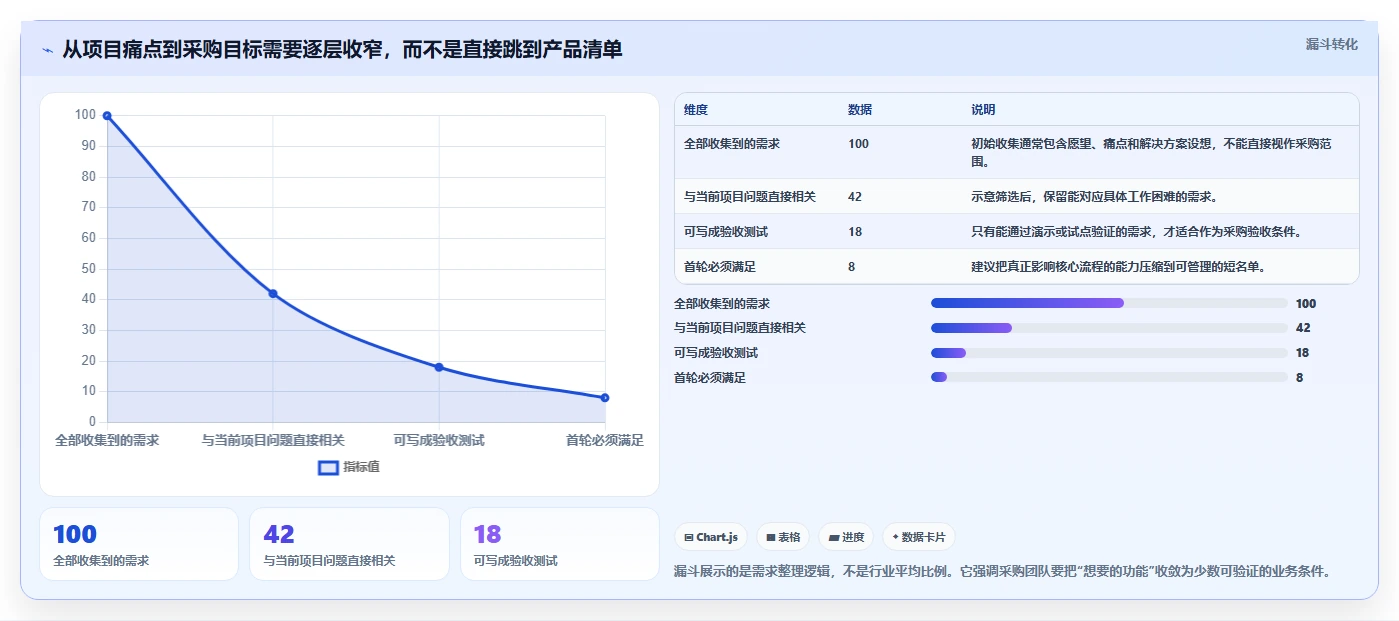Click description starting 初始收集通常包含愿望
1399x621 pixels.
pos(1151,152)
